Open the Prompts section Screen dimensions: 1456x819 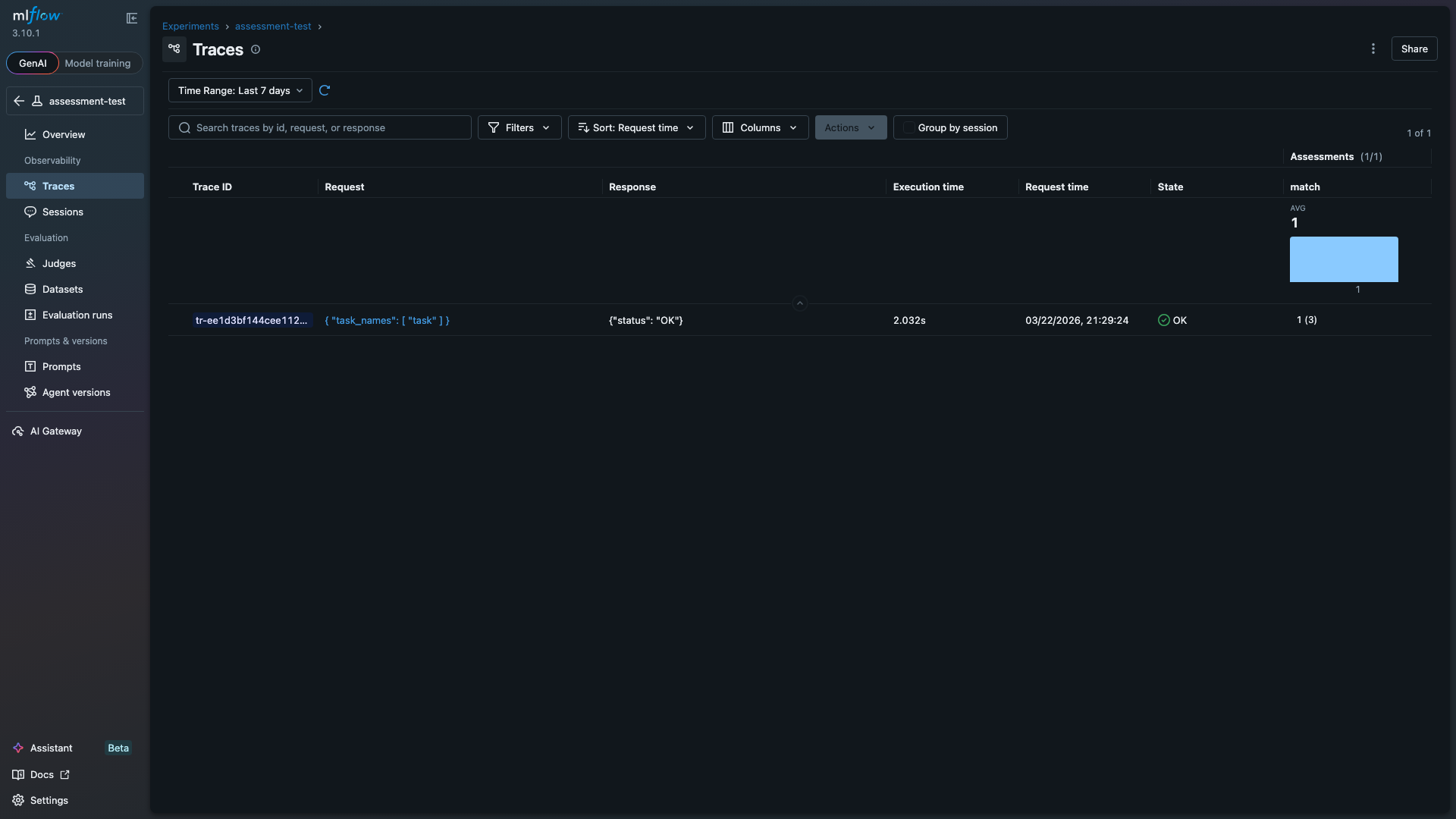60,366
